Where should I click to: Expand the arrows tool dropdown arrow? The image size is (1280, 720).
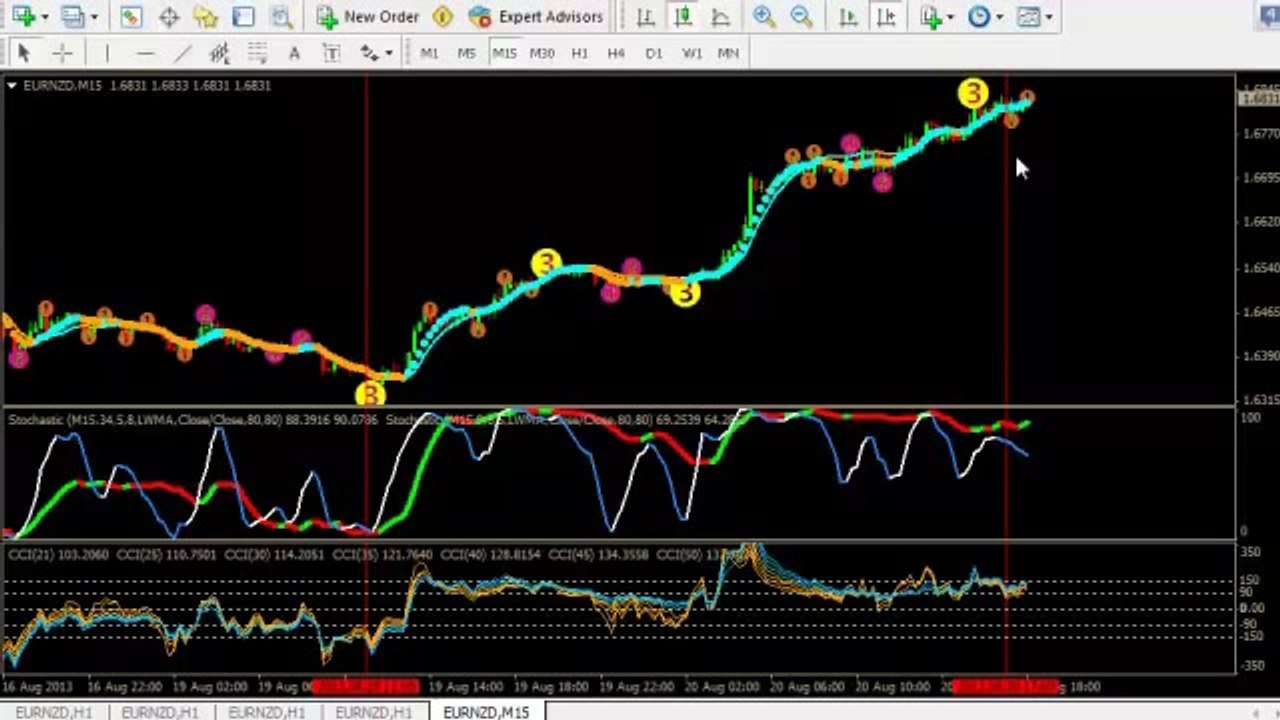coord(388,54)
